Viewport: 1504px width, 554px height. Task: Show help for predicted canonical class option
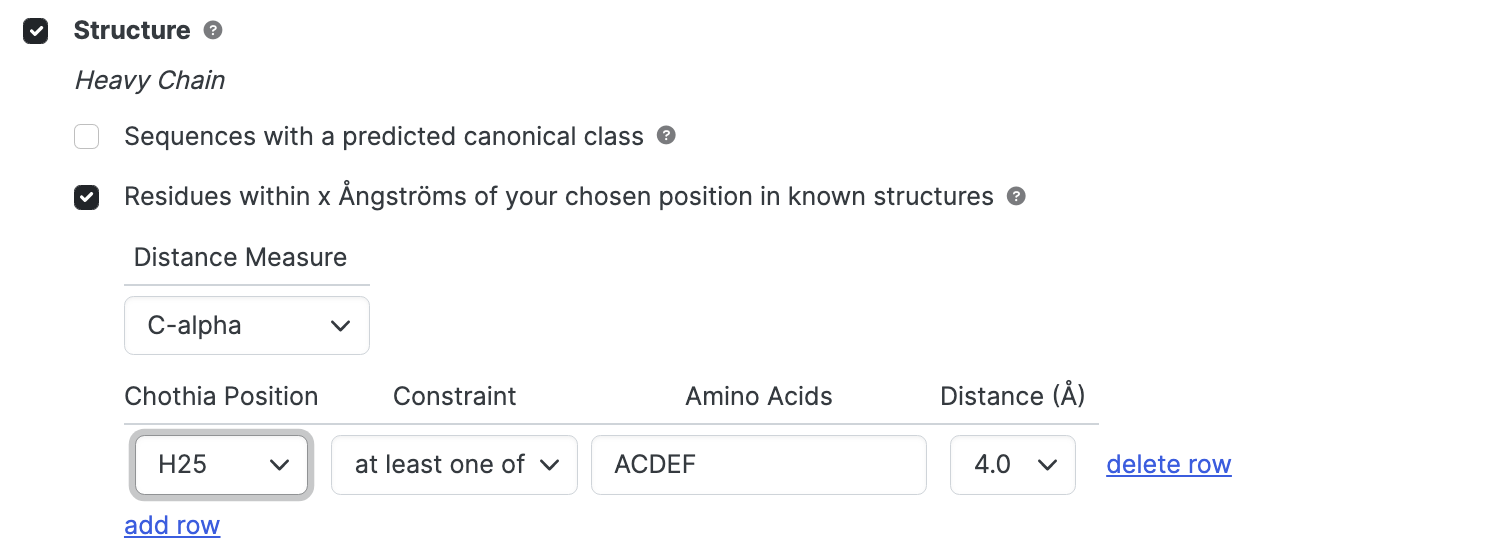click(x=666, y=135)
